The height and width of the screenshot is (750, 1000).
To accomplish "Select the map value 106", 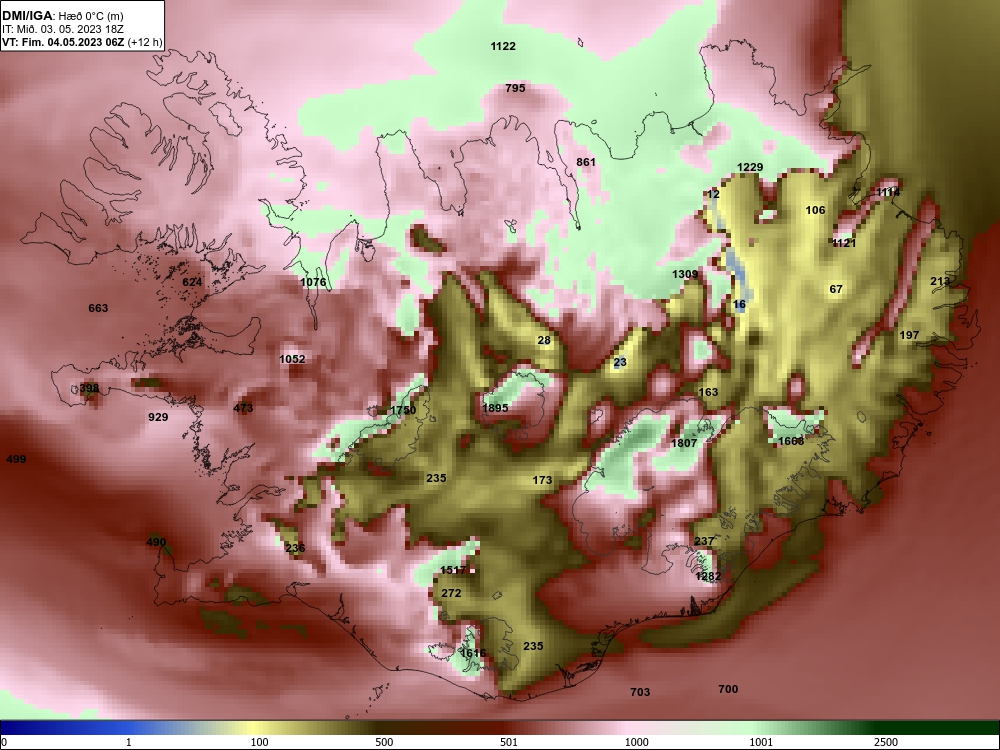I will click(815, 210).
